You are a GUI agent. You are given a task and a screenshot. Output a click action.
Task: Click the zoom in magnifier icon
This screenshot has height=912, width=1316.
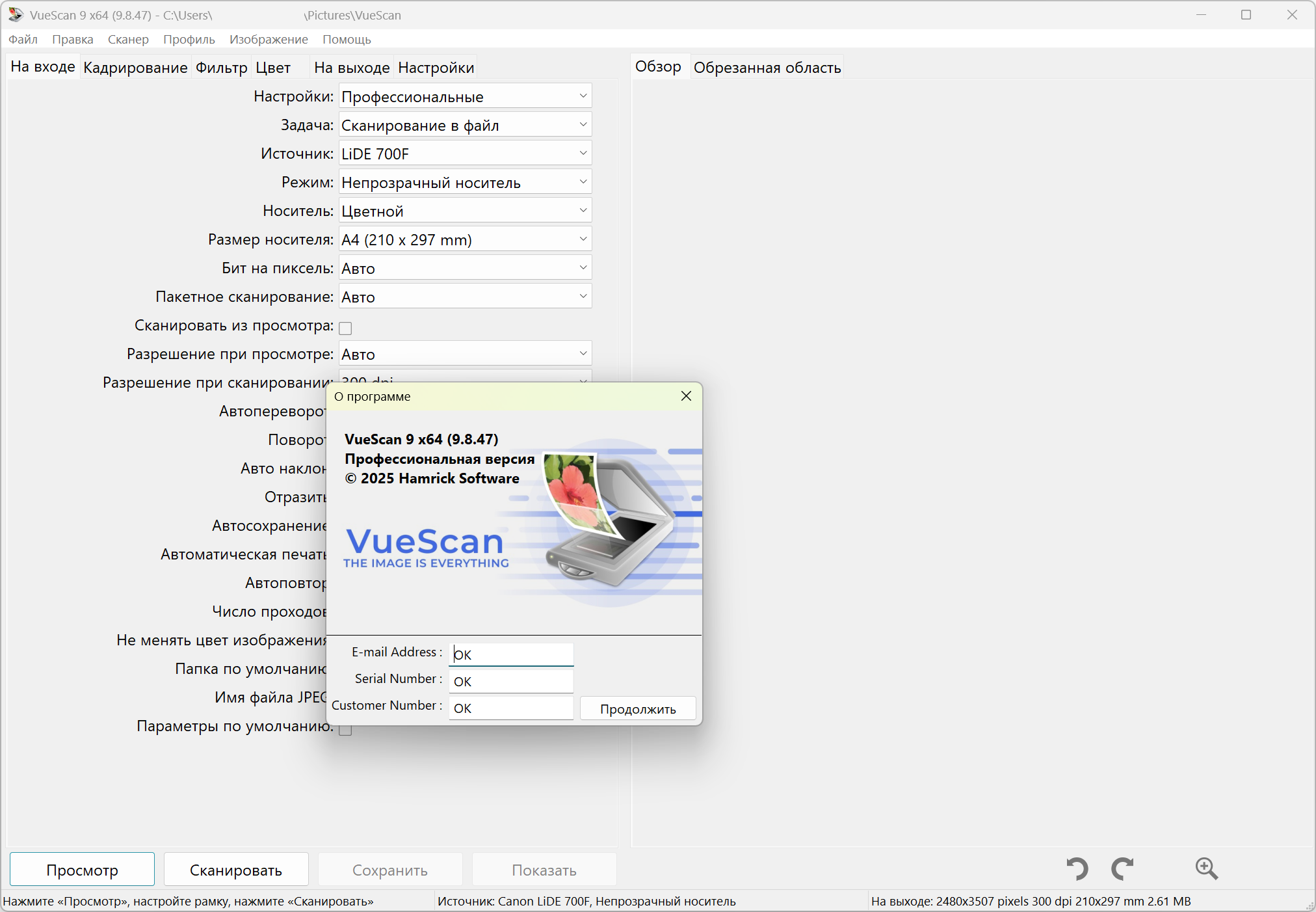pyautogui.click(x=1207, y=868)
